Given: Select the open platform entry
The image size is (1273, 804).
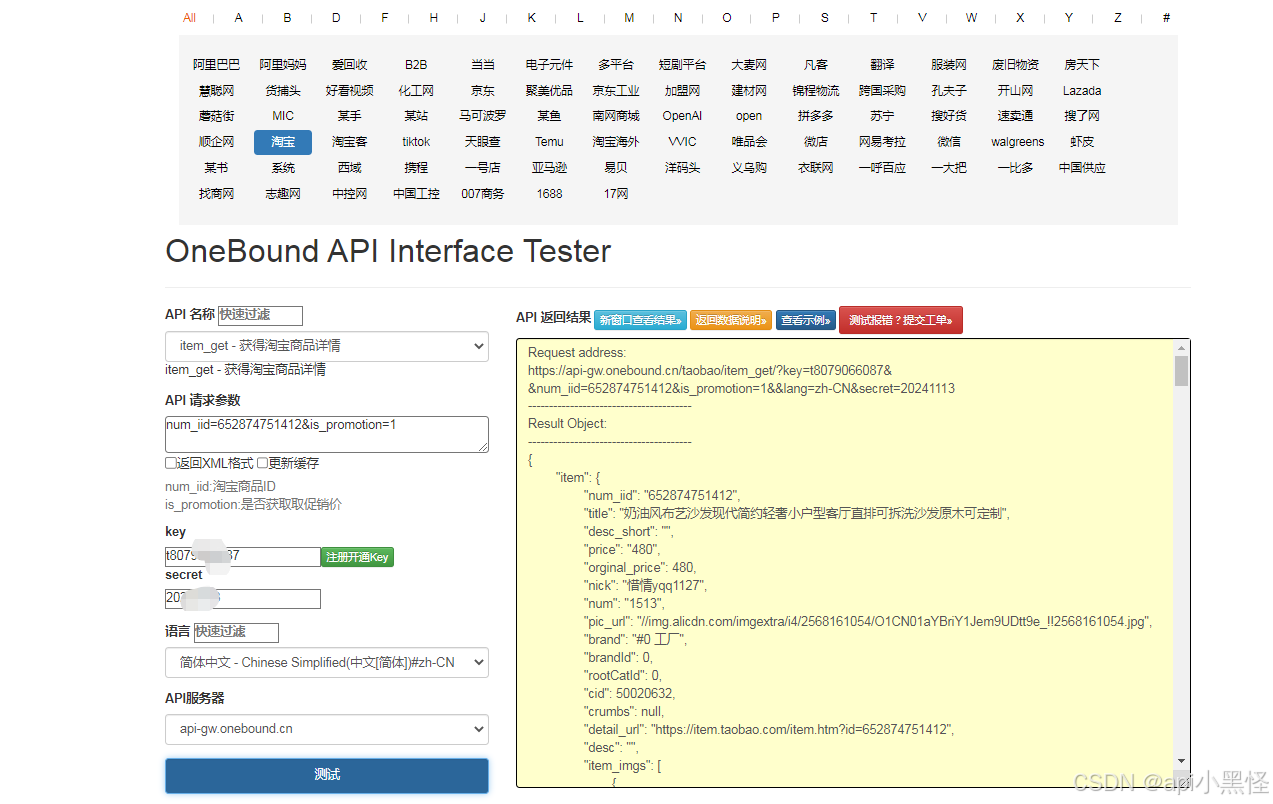Looking at the screenshot, I should 749,116.
